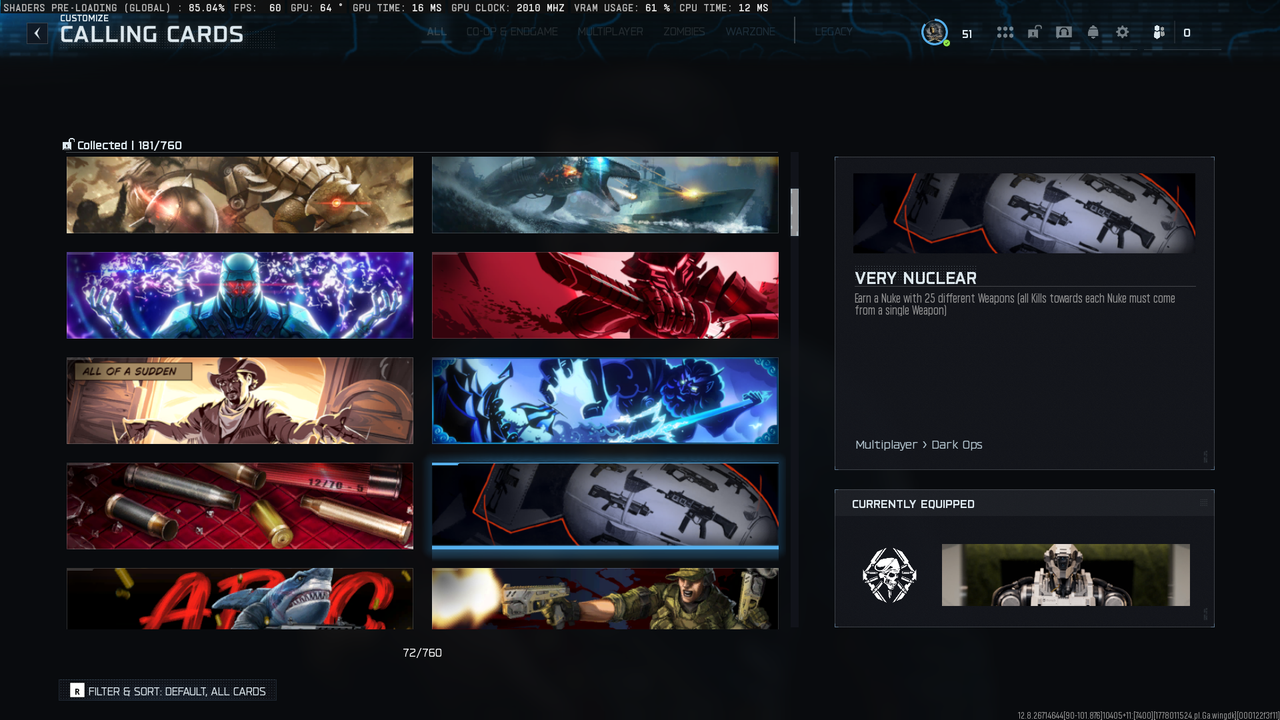Image resolution: width=1280 pixels, height=720 pixels.
Task: Select the soldier firing pistol calling card
Action: [x=605, y=599]
